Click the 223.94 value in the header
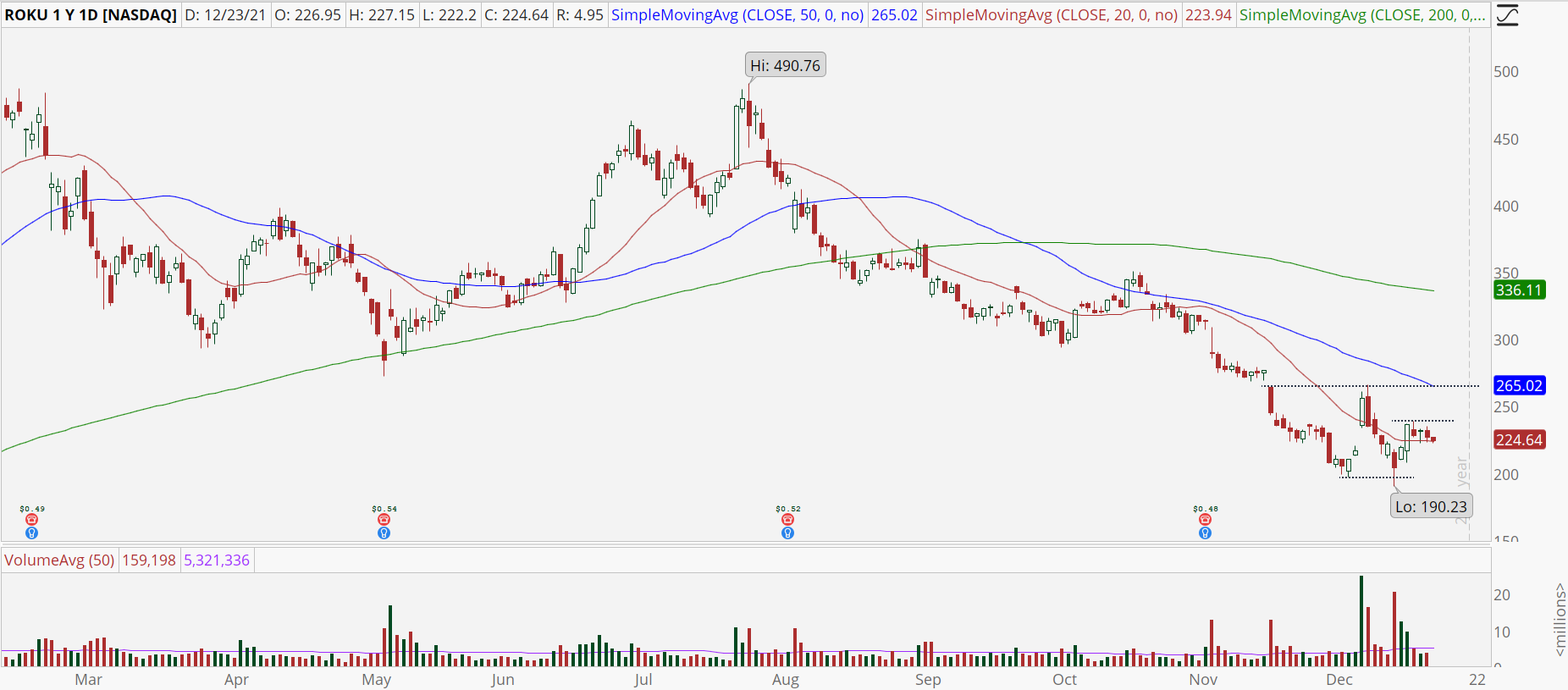Viewport: 1568px width, 690px height. (1208, 15)
